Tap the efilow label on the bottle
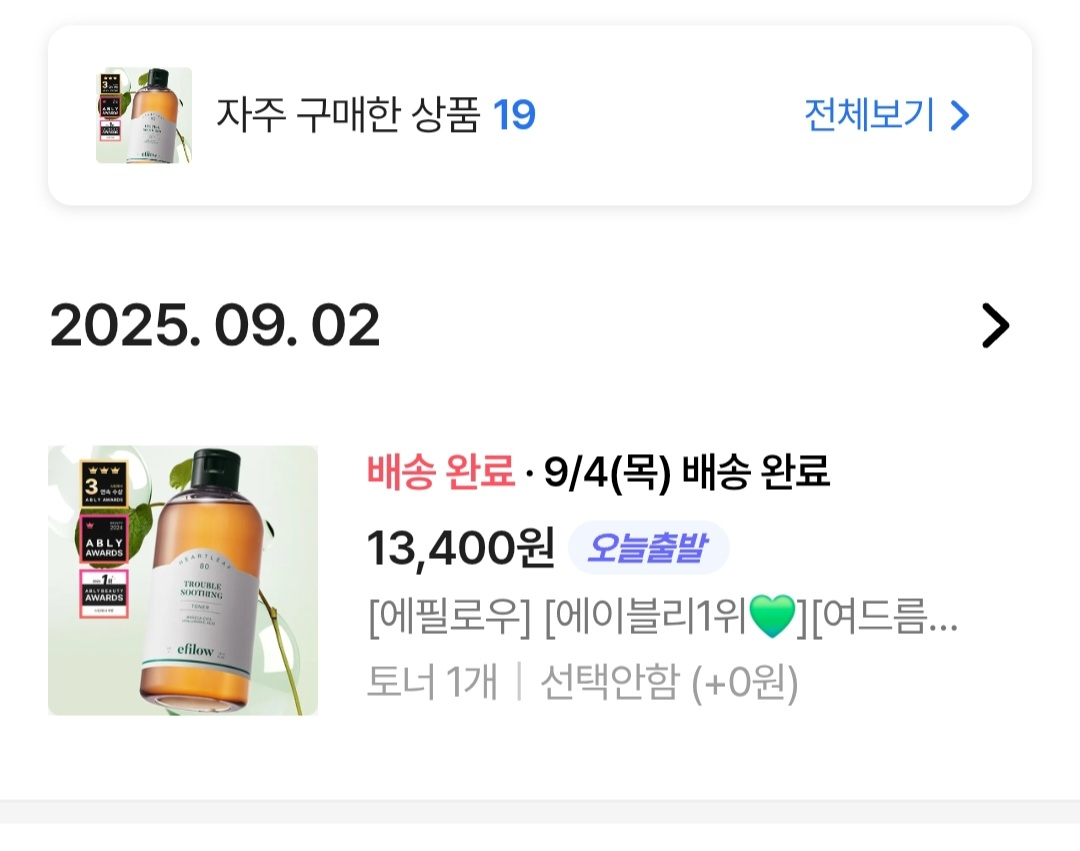The width and height of the screenshot is (1080, 851). (x=197, y=650)
